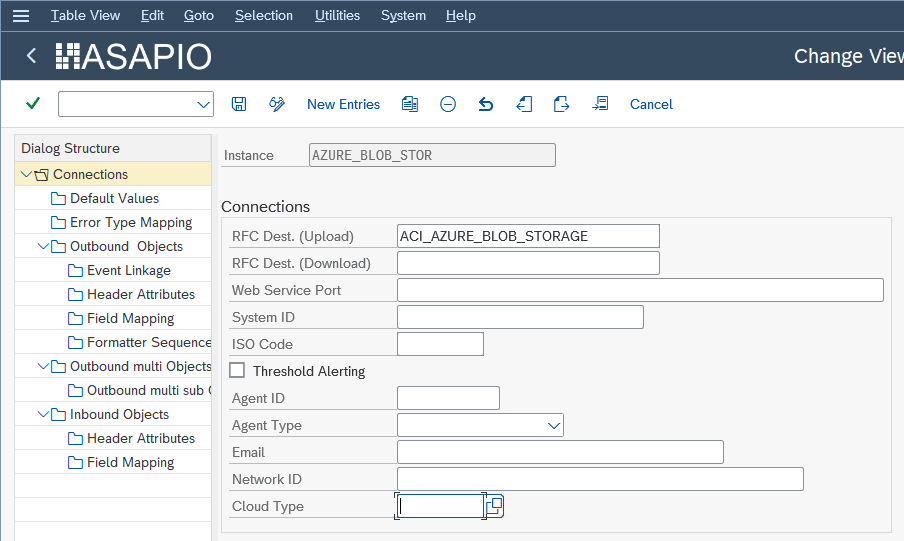Click the RFC Dest. (Upload) field

528,236
